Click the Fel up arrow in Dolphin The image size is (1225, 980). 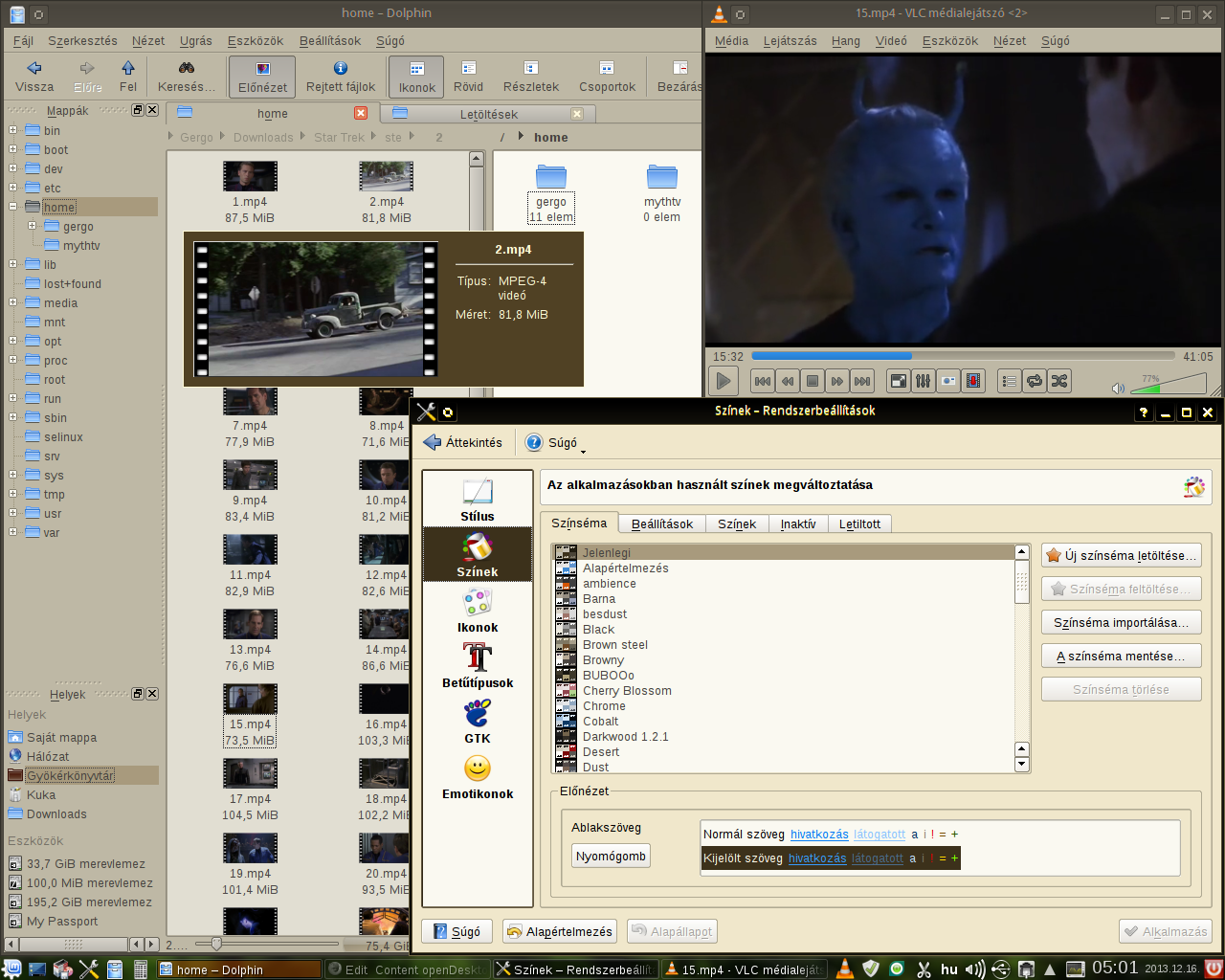(x=128, y=77)
